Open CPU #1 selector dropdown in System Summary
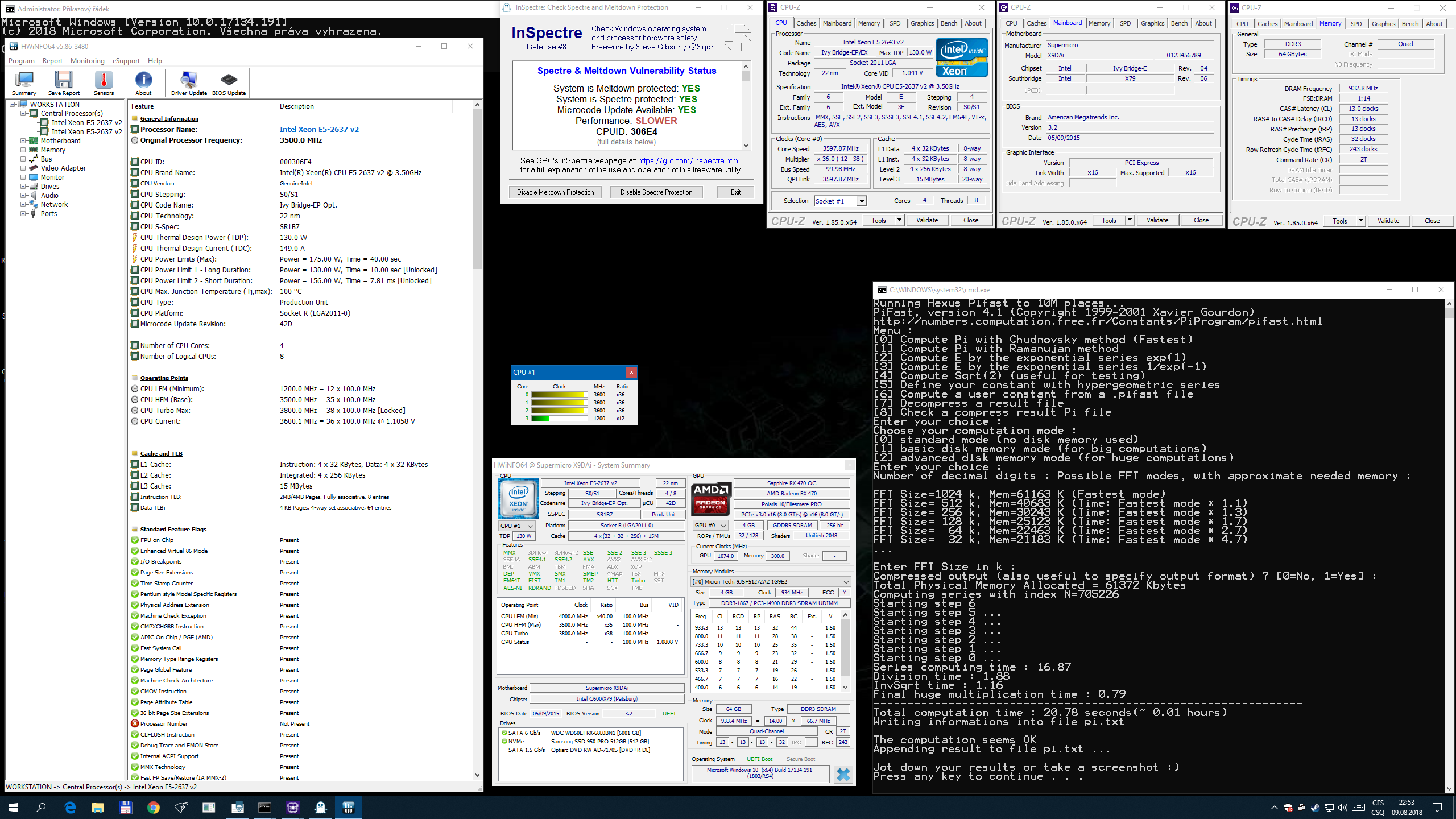The width and height of the screenshot is (1456, 819). tap(517, 526)
